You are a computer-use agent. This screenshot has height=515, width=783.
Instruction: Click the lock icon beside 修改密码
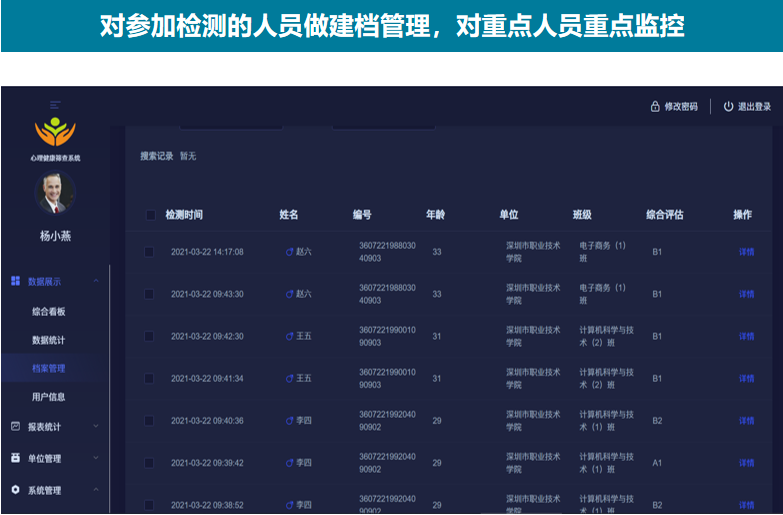click(x=655, y=107)
